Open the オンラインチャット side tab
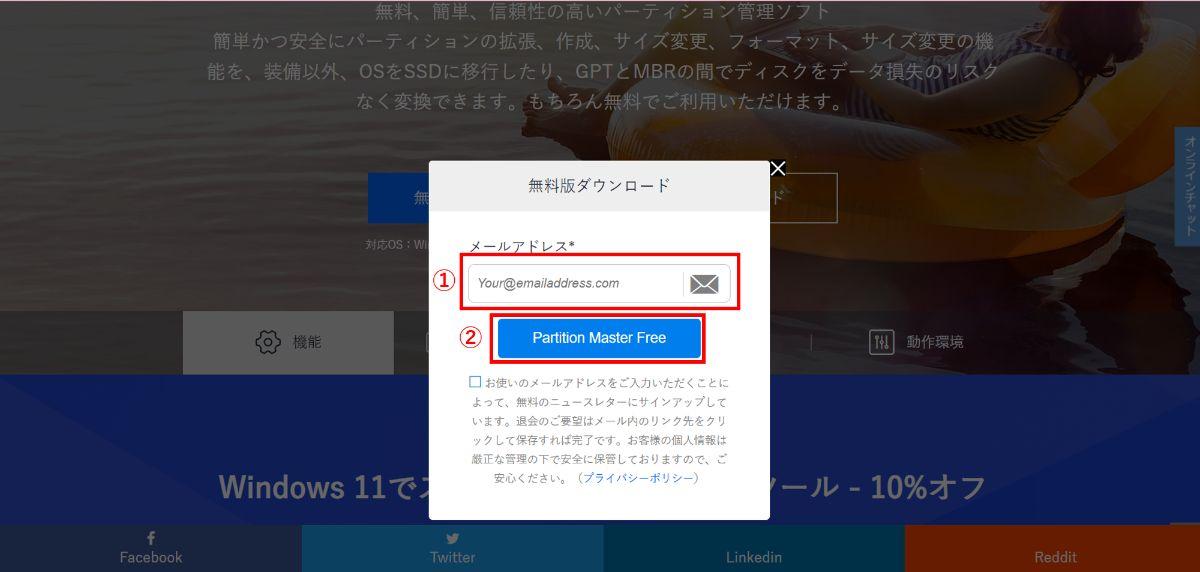This screenshot has height=572, width=1200. [x=1188, y=186]
